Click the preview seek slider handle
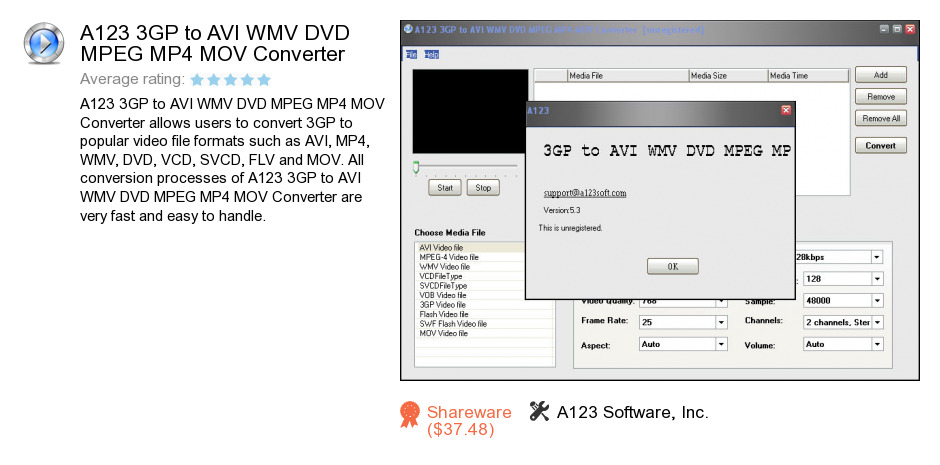 click(x=416, y=168)
